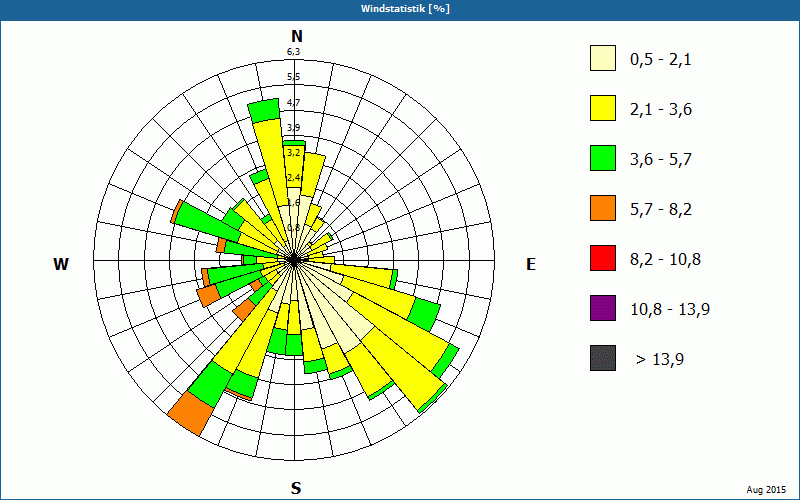Click the N compass label
The height and width of the screenshot is (500, 800).
[x=296, y=36]
